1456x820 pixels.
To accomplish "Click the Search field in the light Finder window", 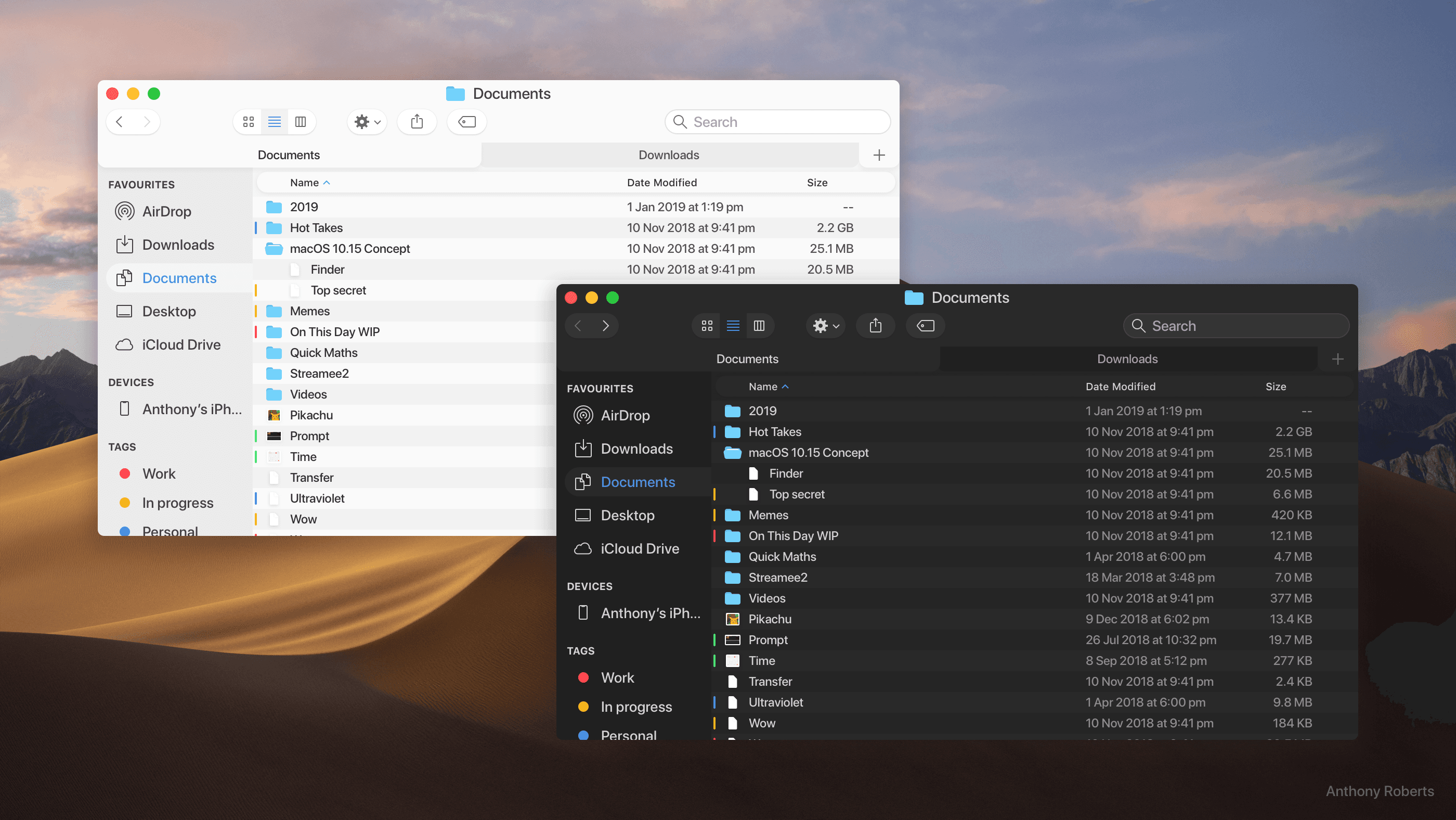I will tap(778, 122).
